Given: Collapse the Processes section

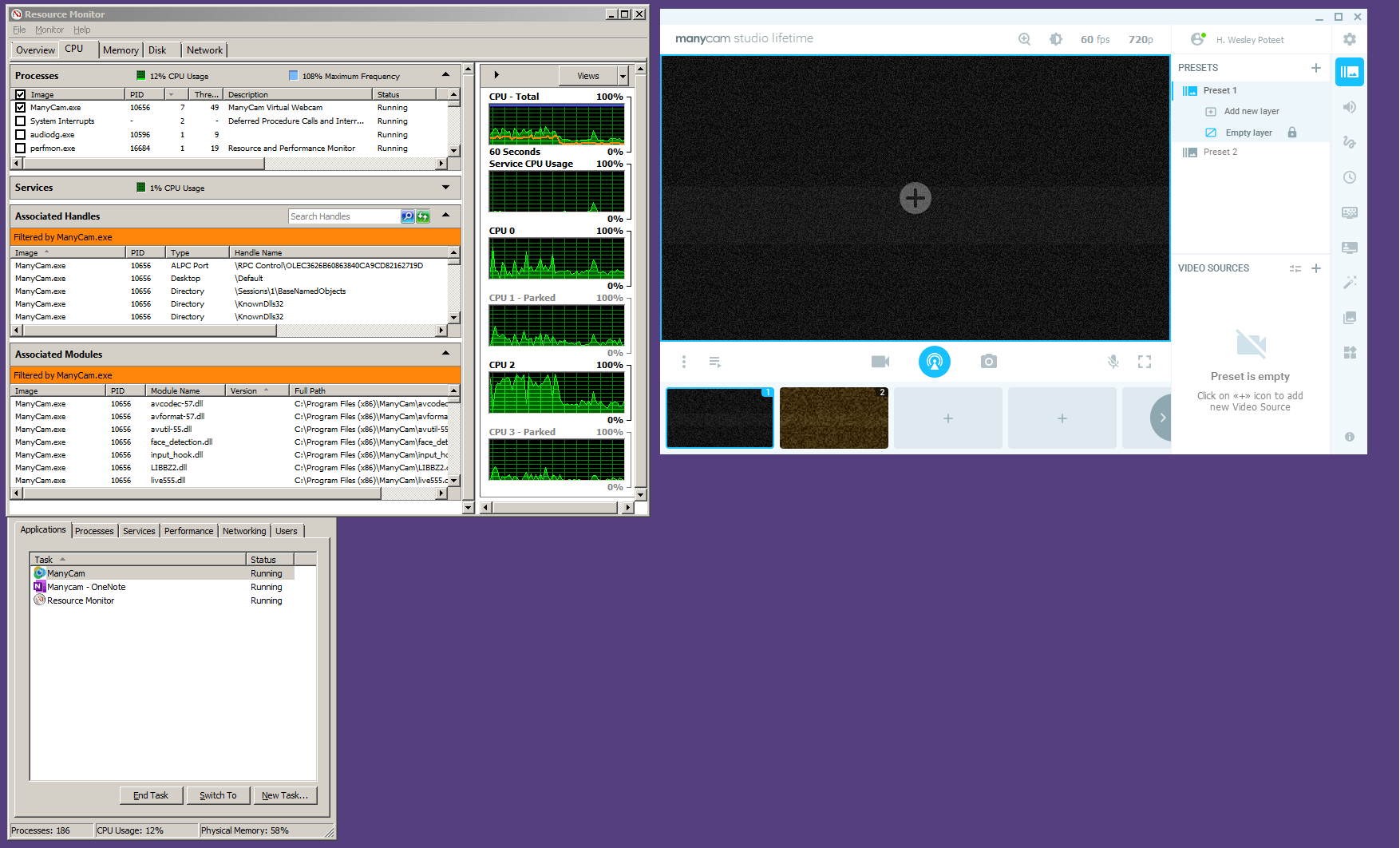Looking at the screenshot, I should coord(446,74).
